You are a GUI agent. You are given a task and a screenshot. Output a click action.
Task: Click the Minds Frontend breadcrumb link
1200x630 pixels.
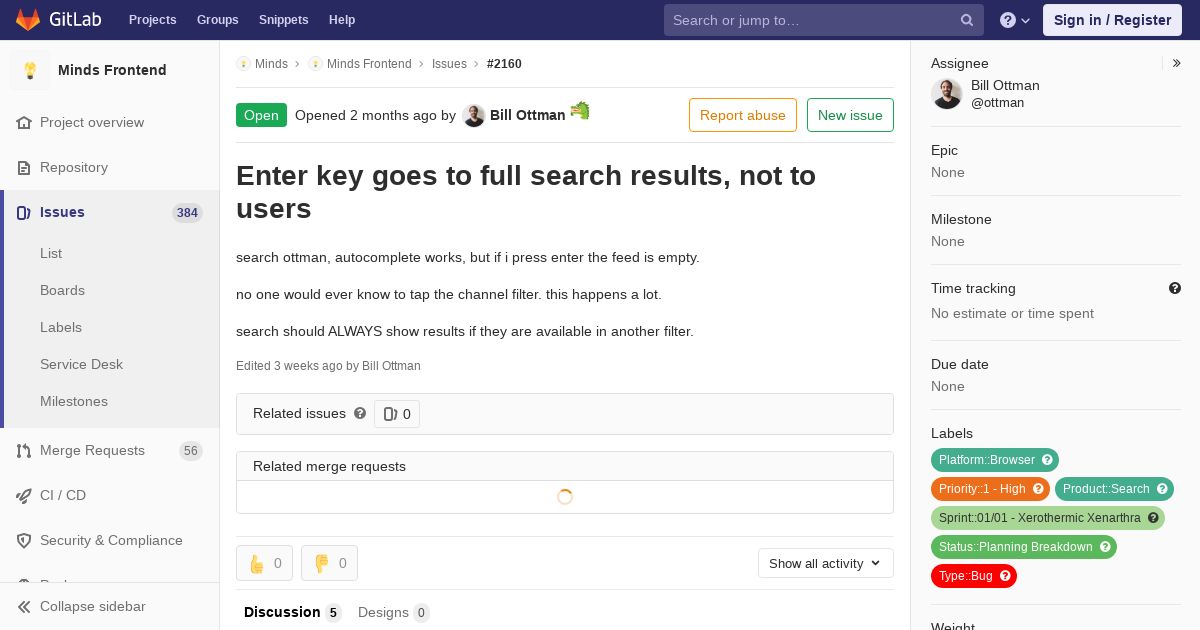[369, 64]
